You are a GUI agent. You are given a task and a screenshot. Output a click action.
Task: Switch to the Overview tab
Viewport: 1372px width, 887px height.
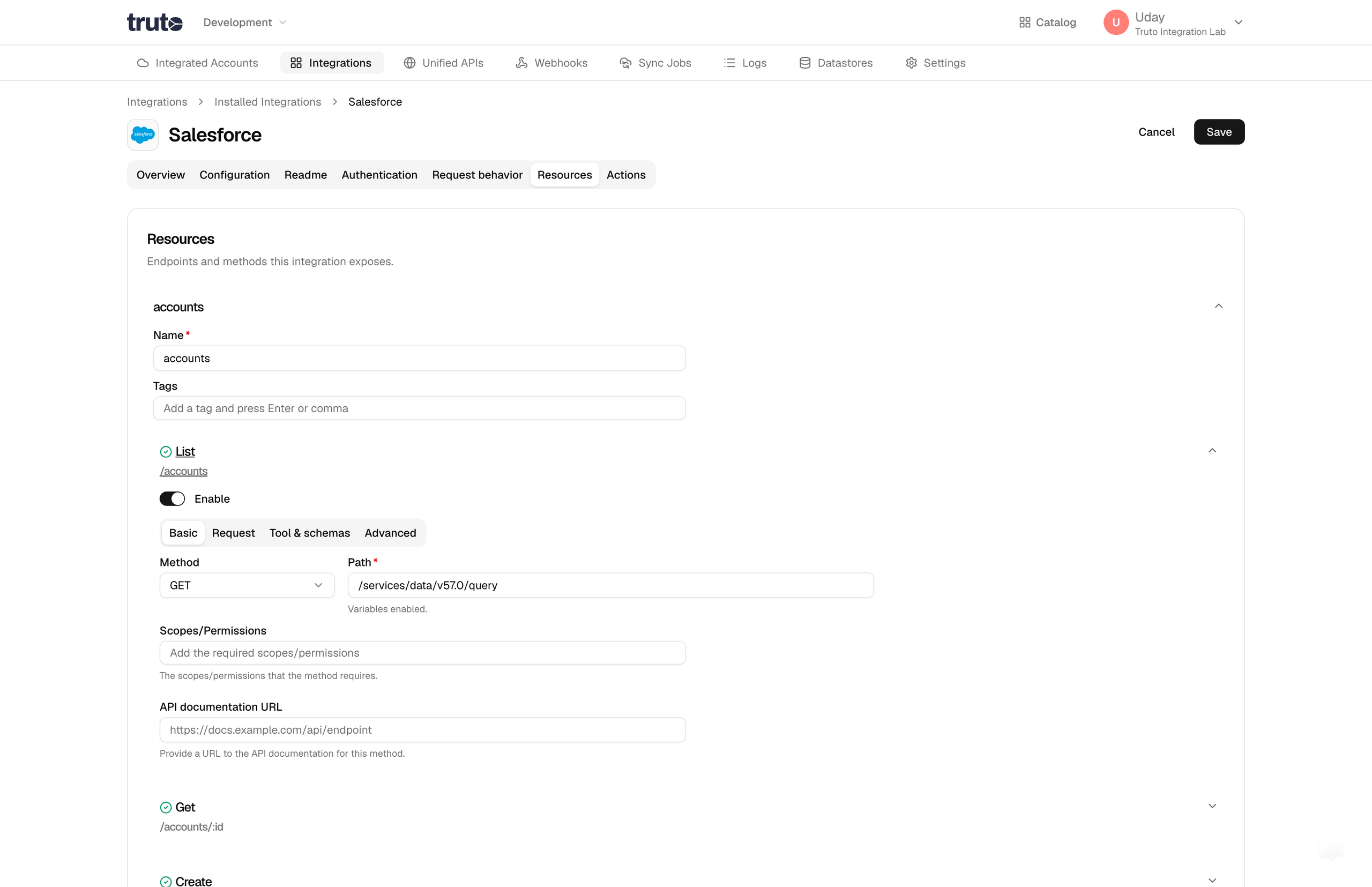pyautogui.click(x=161, y=175)
